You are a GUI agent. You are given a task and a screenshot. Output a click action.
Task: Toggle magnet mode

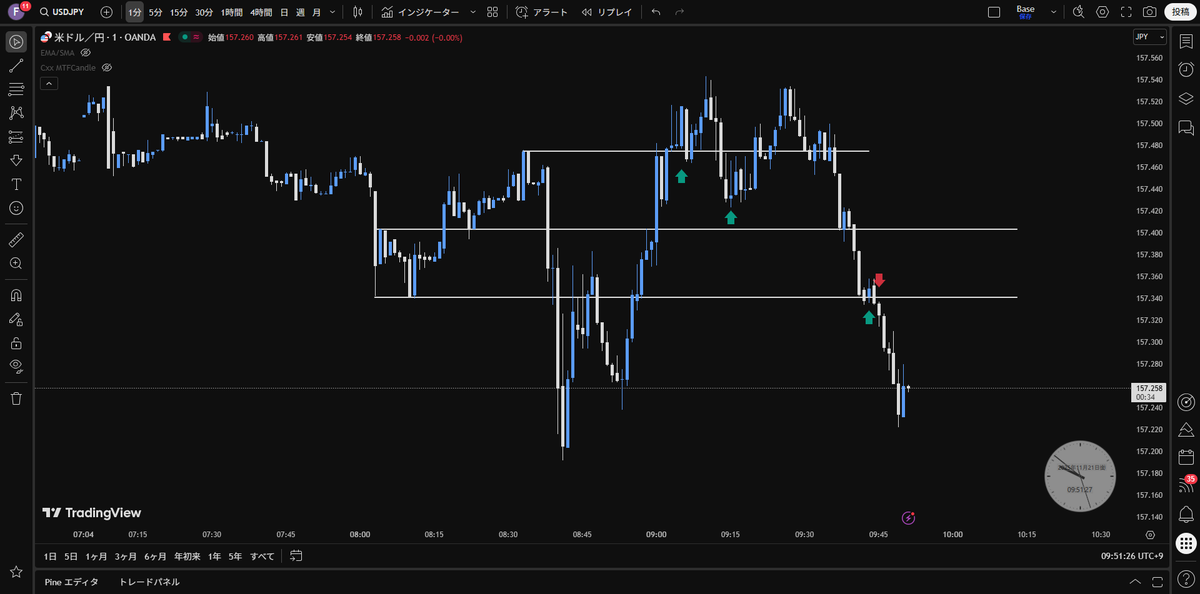(16, 296)
